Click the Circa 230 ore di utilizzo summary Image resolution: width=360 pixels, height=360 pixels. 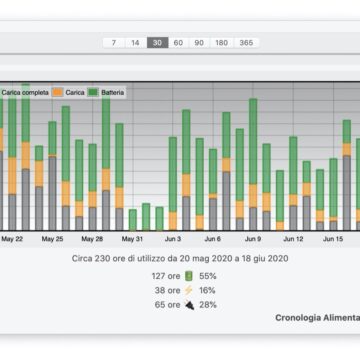pos(180,258)
